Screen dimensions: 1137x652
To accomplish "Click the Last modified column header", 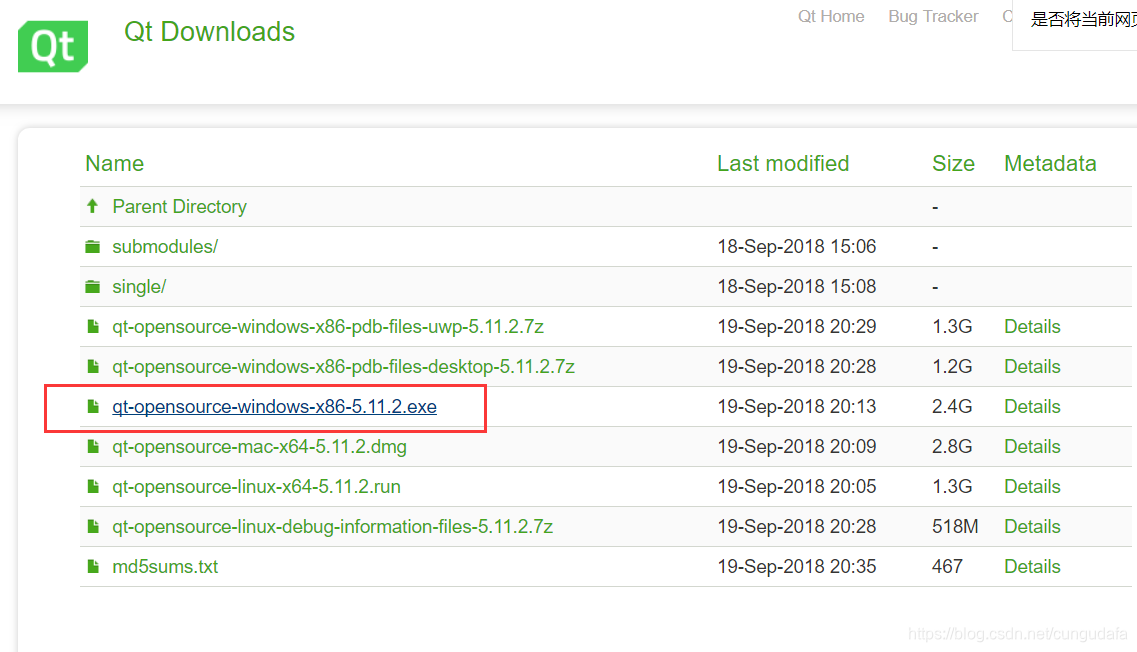I will [783, 163].
